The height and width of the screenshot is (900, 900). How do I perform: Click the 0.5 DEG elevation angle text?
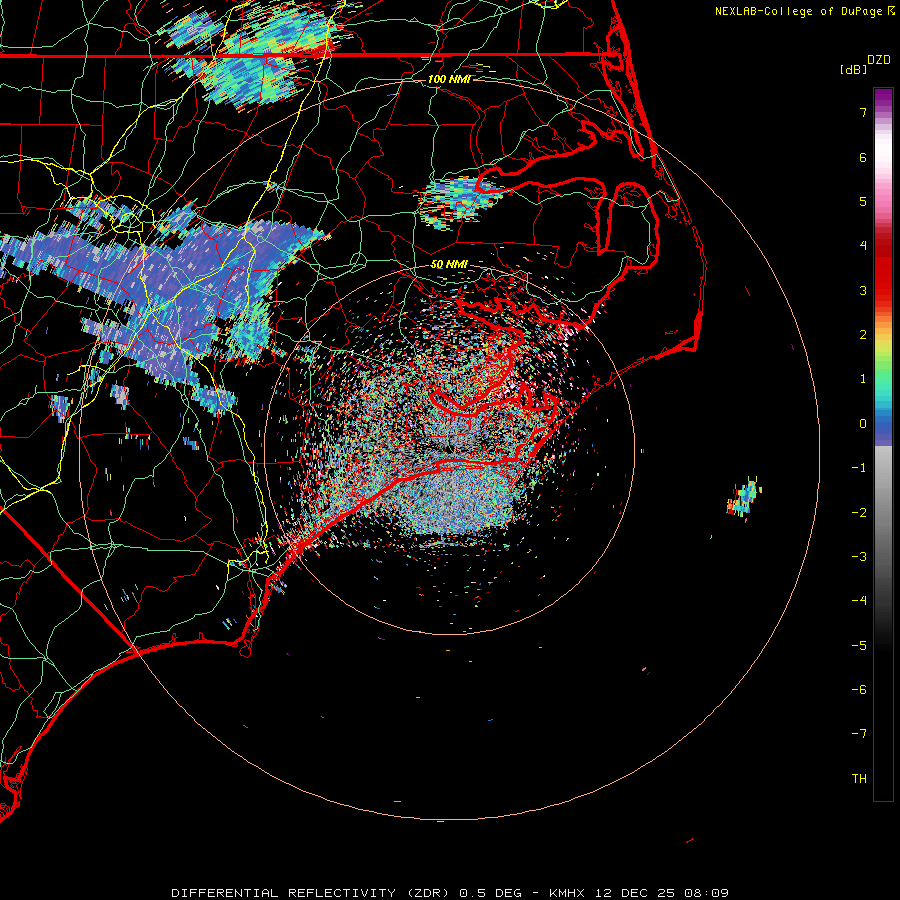(x=491, y=893)
